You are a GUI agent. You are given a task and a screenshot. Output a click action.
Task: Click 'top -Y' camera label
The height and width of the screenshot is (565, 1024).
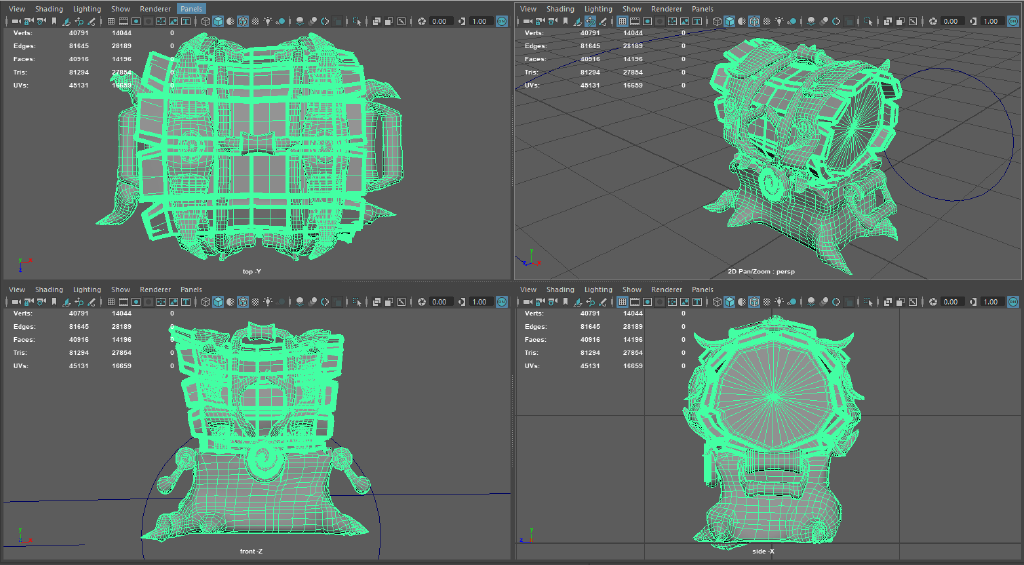point(251,271)
